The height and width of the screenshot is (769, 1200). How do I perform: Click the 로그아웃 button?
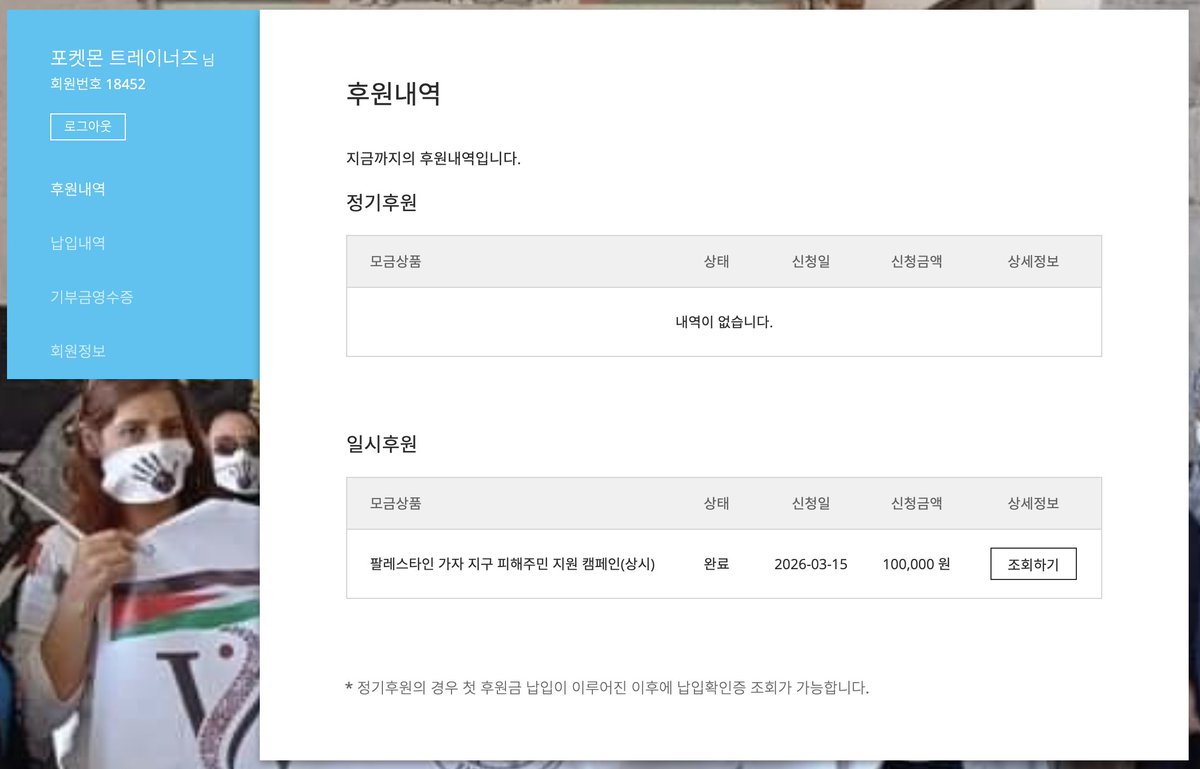(x=87, y=126)
